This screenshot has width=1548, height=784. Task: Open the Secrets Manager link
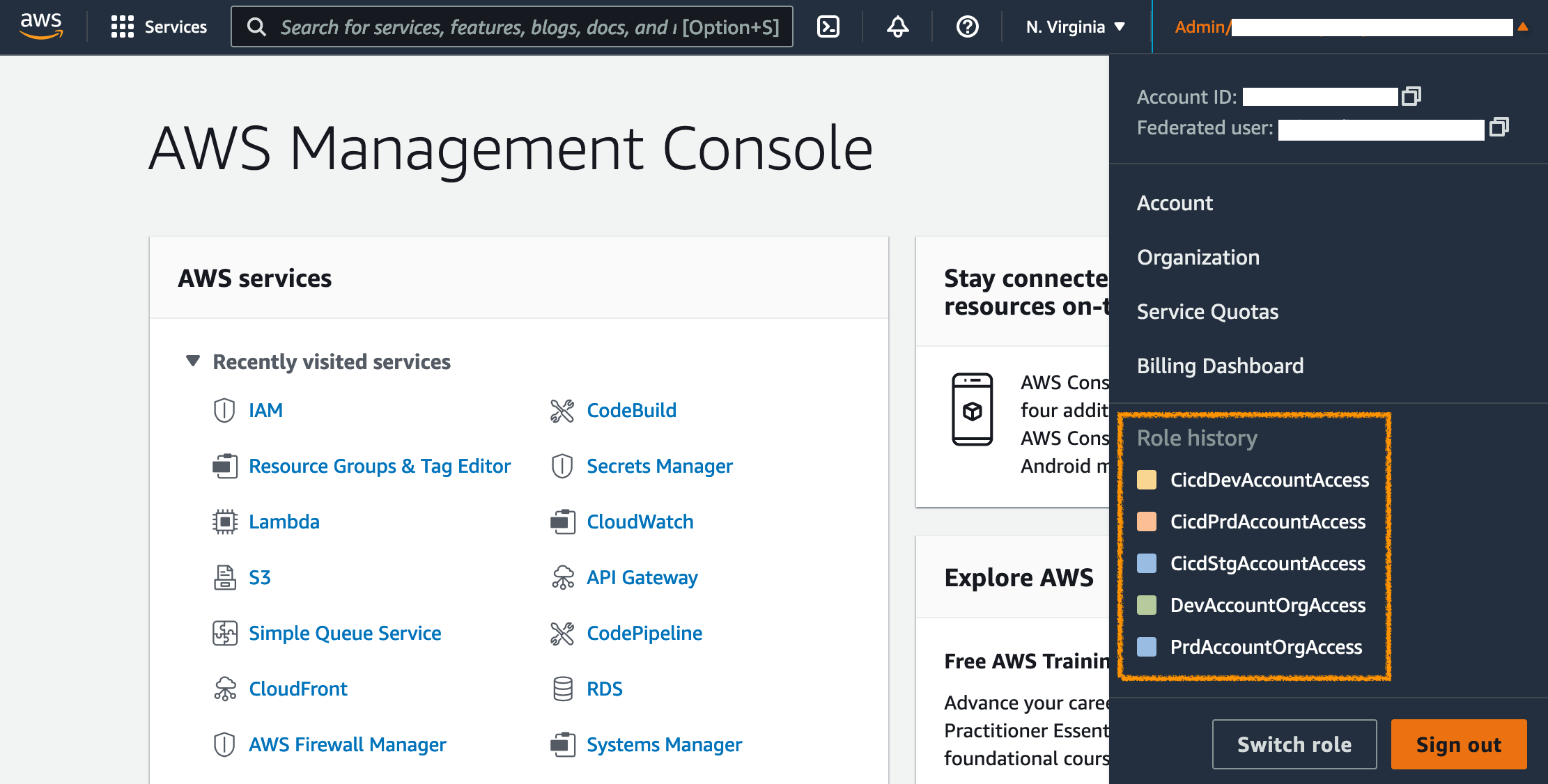coord(659,466)
